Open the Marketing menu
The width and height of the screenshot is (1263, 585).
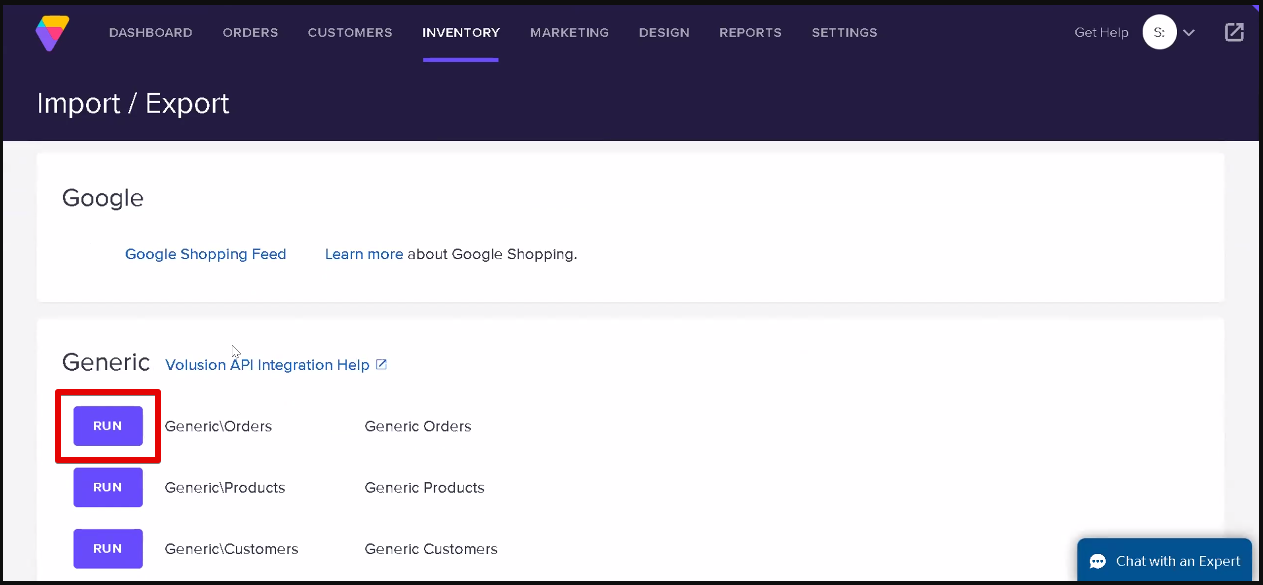pos(569,33)
